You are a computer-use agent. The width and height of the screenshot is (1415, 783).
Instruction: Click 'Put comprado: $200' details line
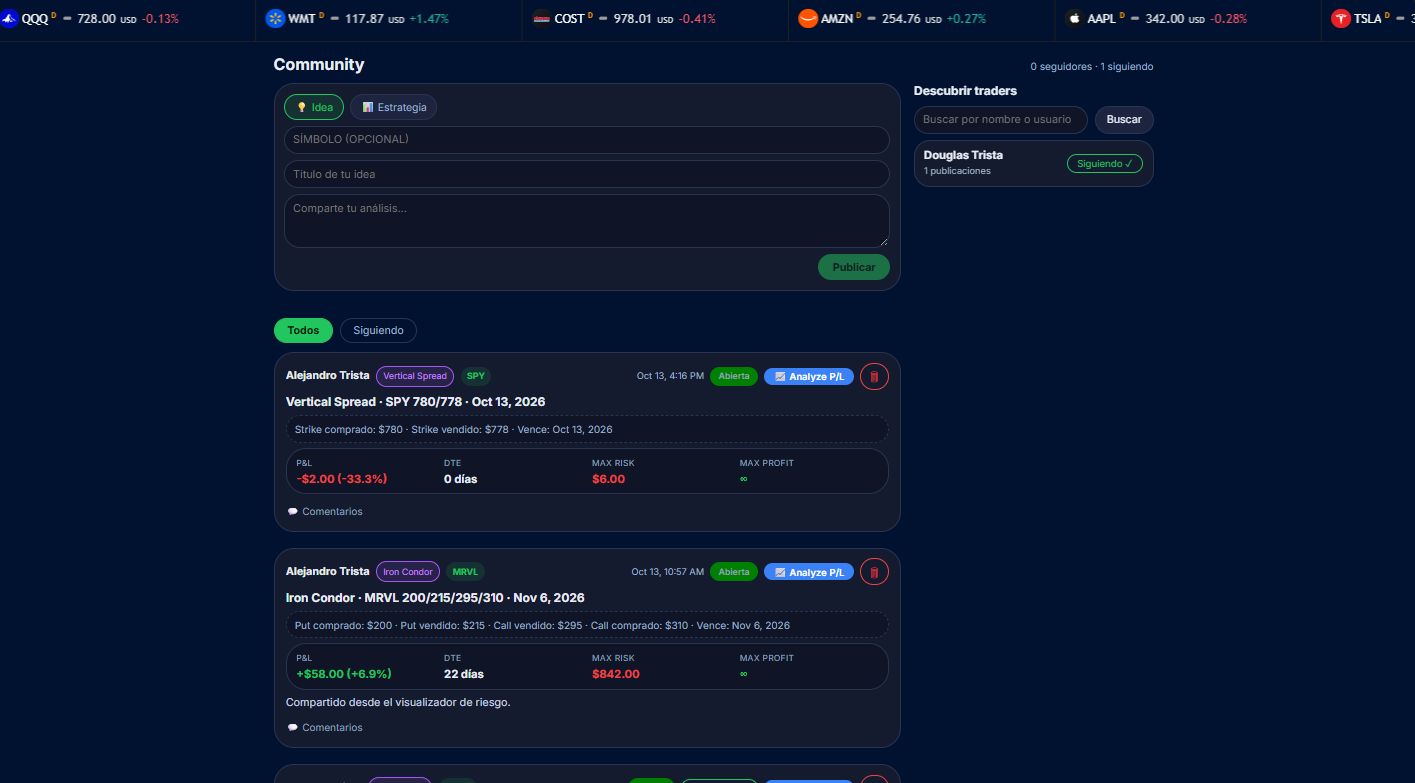(587, 625)
